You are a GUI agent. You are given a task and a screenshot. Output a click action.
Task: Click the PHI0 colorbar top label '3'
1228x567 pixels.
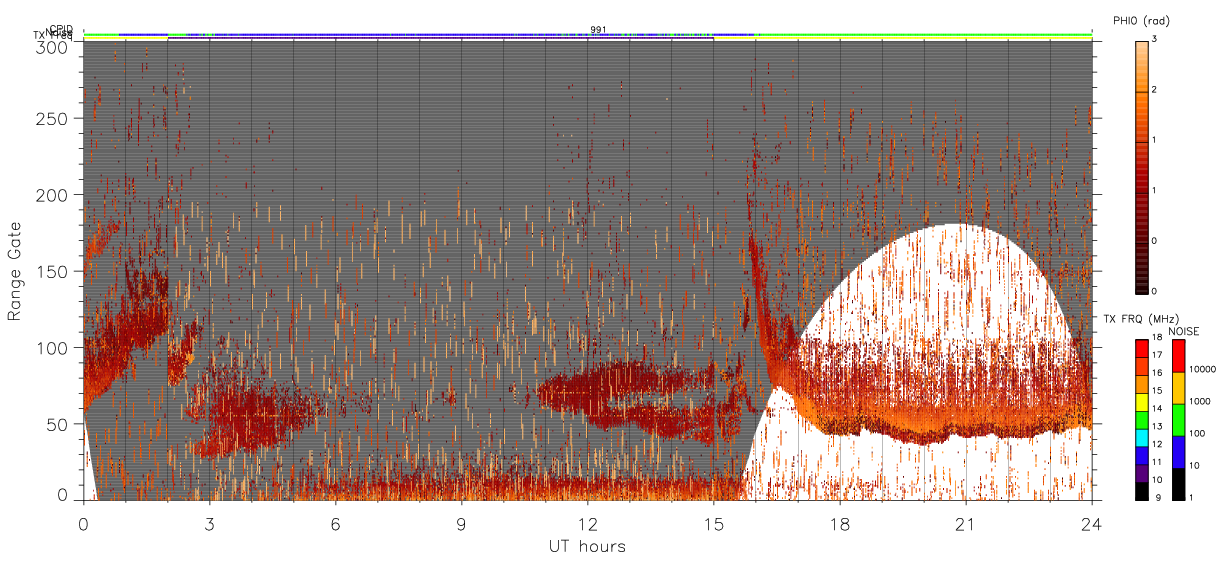pos(1154,39)
